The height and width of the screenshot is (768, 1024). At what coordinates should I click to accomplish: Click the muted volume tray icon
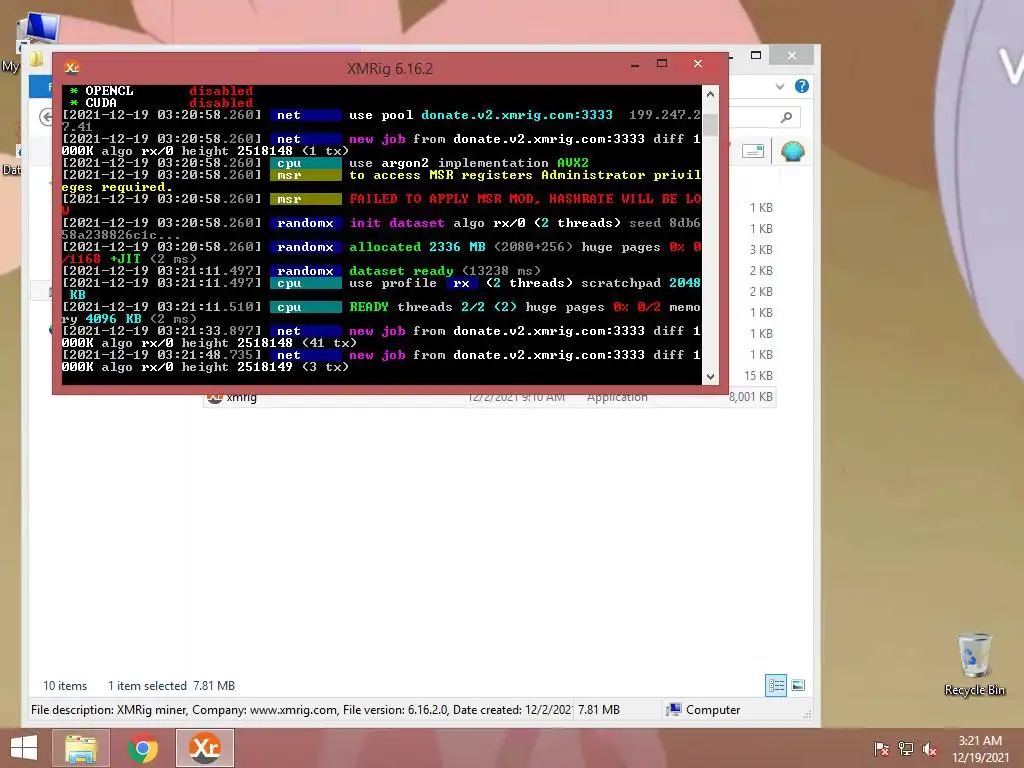930,749
